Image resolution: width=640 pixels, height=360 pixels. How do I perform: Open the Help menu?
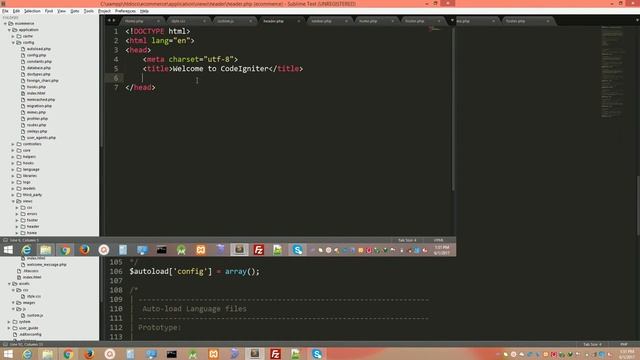point(144,11)
